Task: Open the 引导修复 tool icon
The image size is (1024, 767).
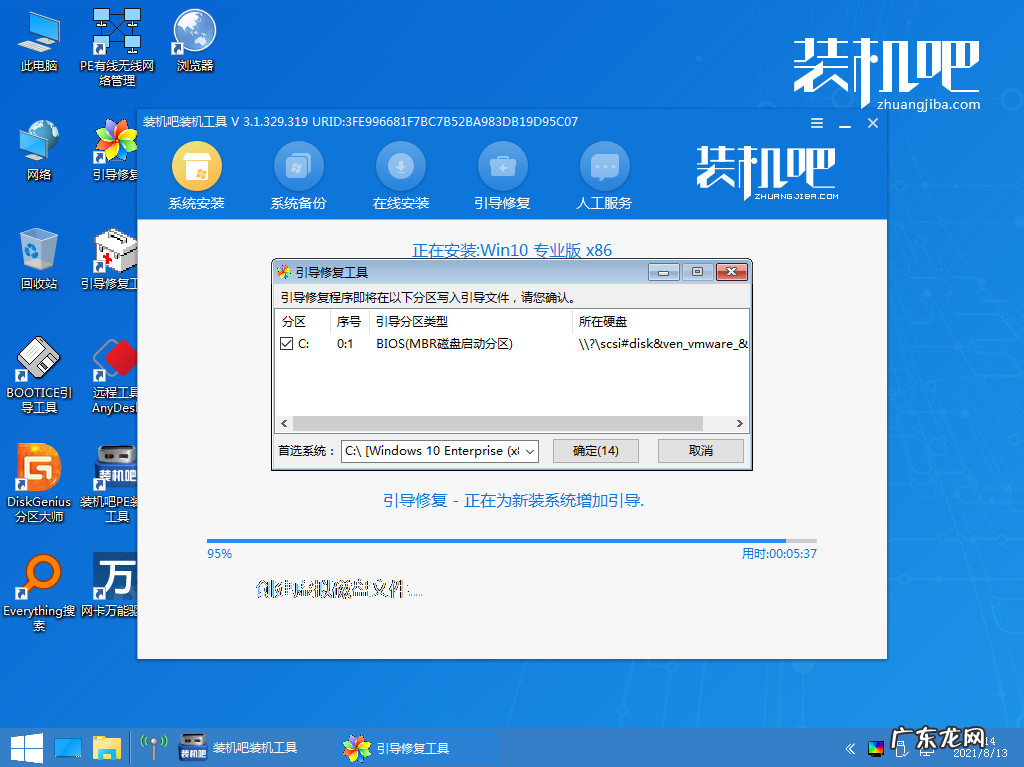Action: (502, 168)
